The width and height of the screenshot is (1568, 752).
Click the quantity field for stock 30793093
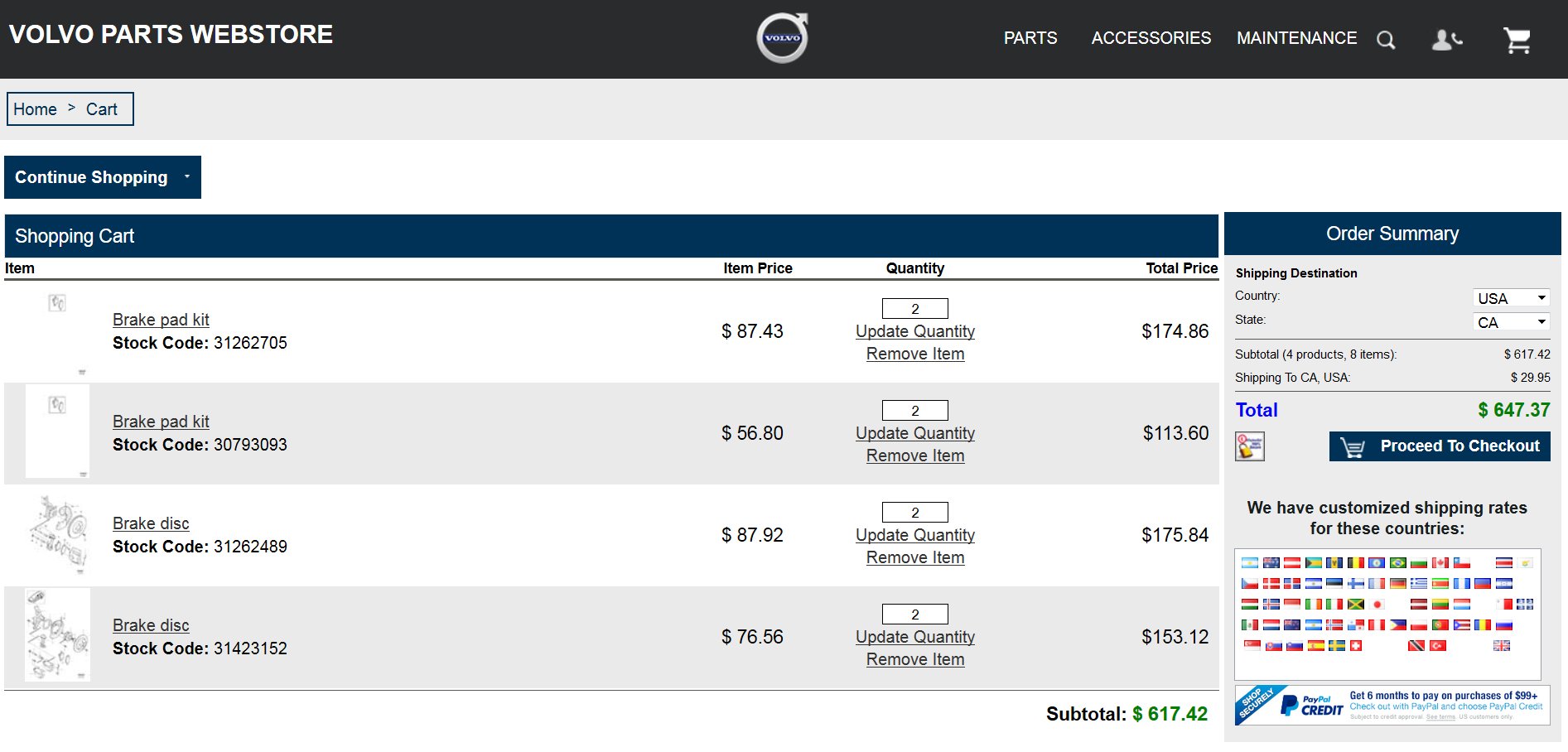914,411
